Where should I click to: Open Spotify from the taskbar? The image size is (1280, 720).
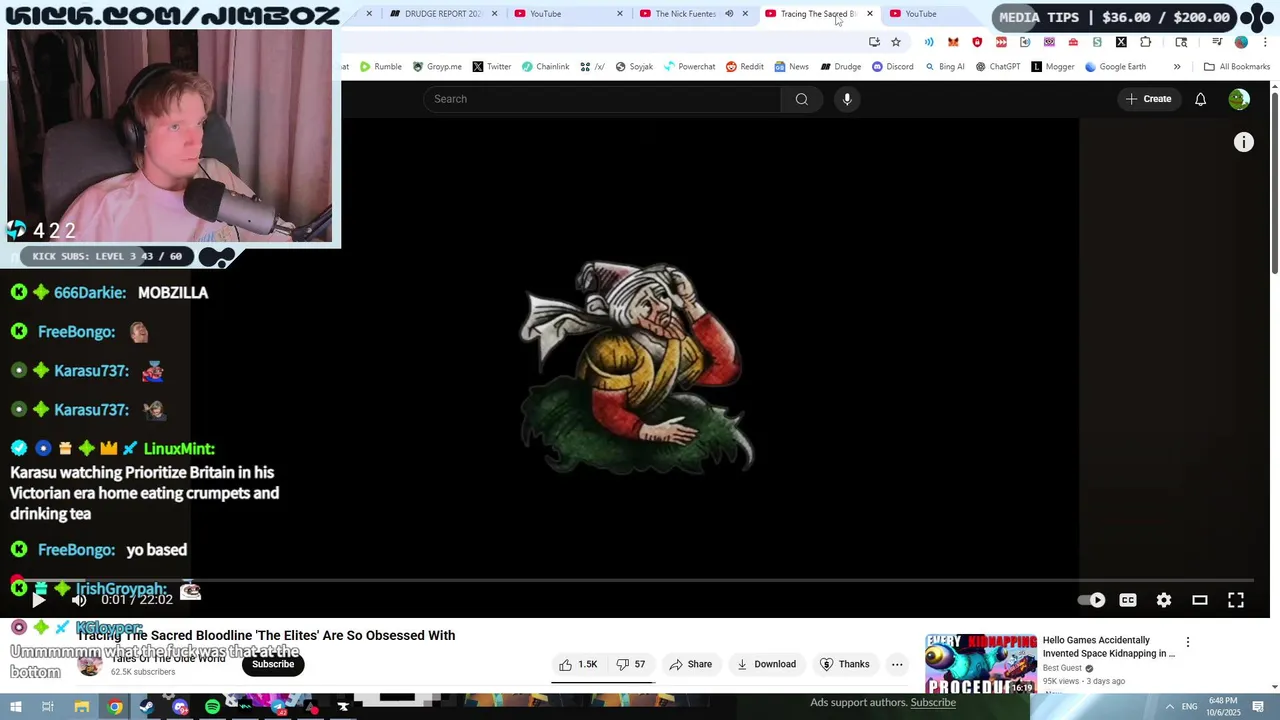click(212, 707)
